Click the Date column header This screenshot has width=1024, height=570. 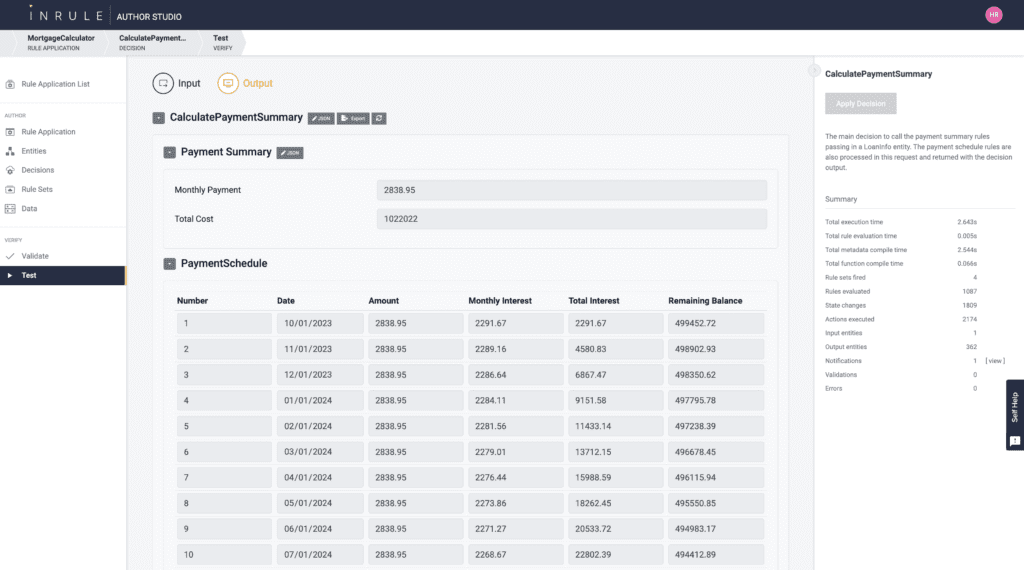pos(285,301)
